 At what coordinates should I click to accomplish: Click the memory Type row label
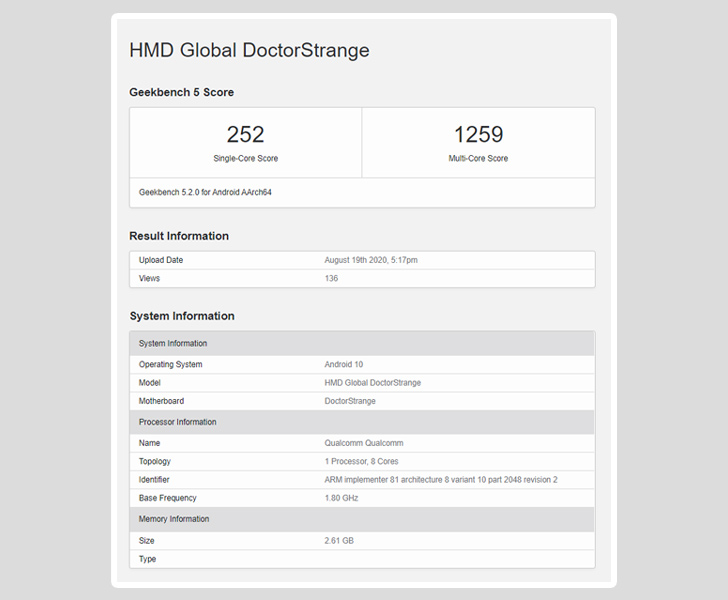(x=147, y=559)
